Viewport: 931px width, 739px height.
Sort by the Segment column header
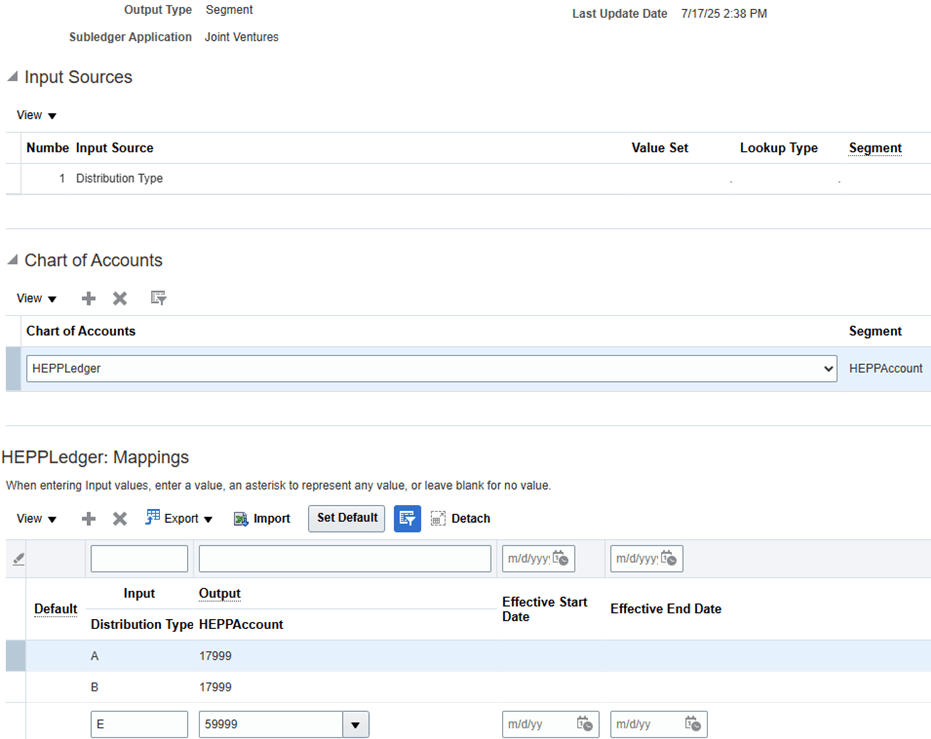(874, 147)
